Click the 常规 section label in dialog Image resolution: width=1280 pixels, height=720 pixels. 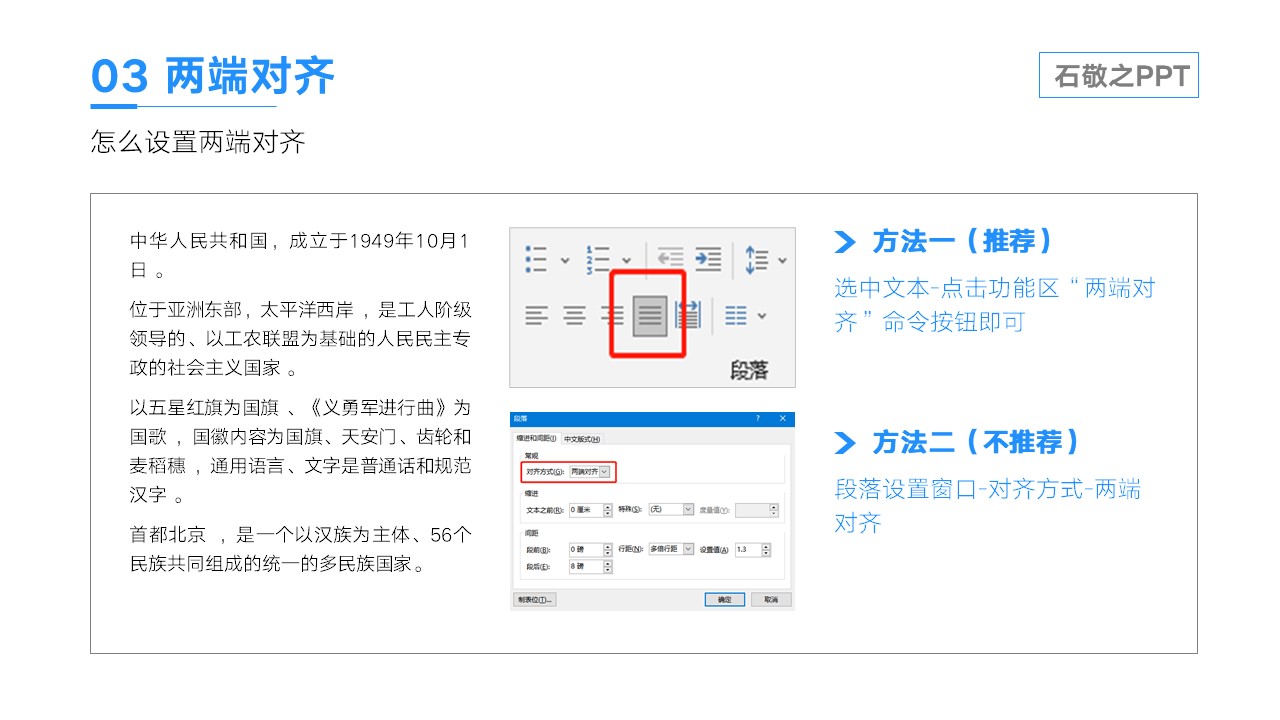[x=531, y=456]
